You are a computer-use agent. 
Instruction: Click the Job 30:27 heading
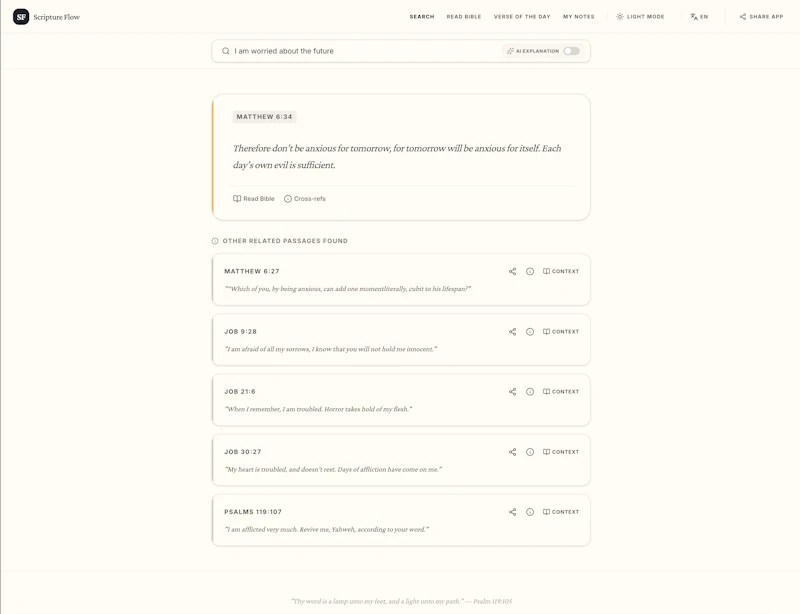(242, 452)
